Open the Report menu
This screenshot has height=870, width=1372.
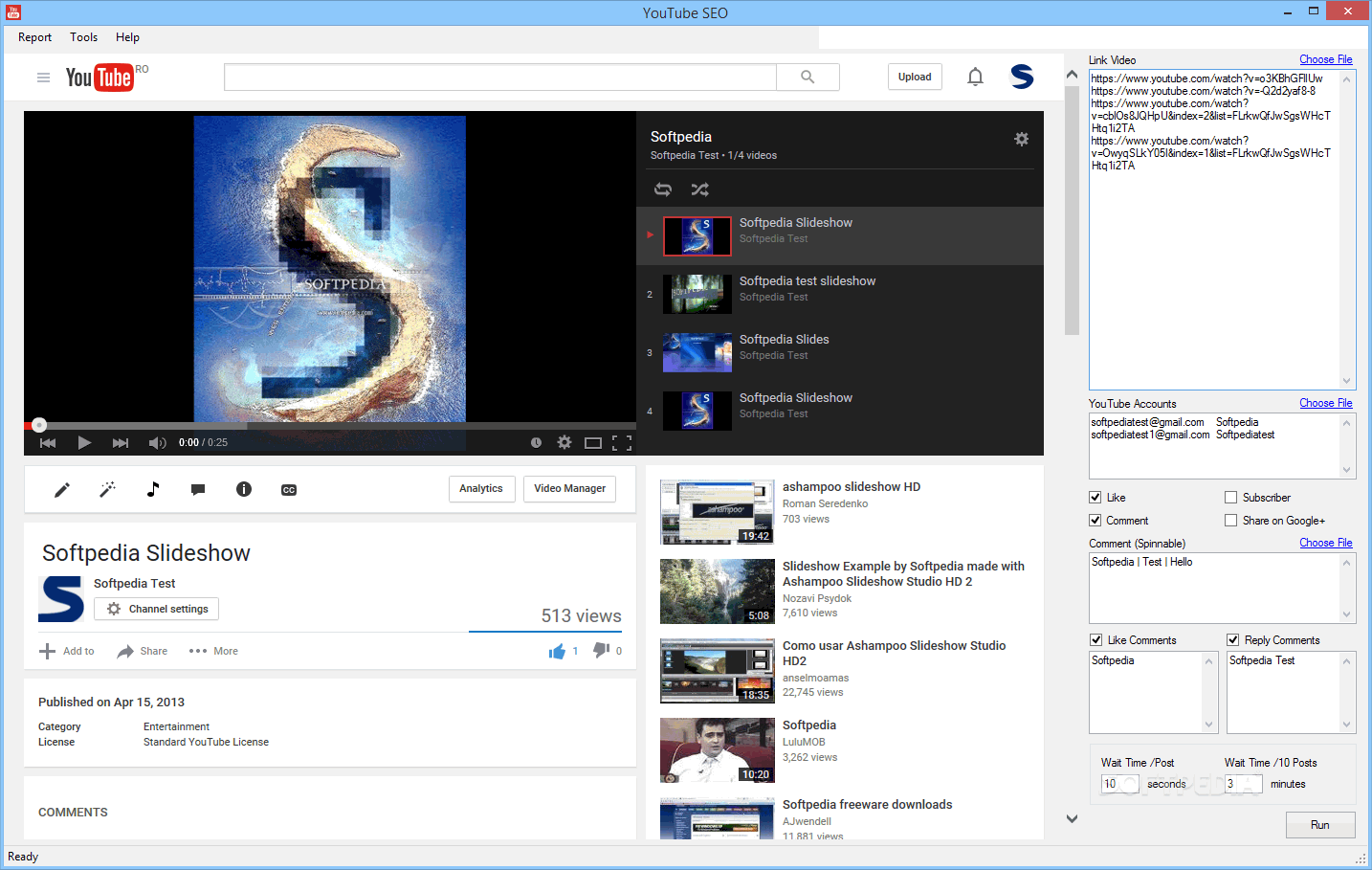34,37
